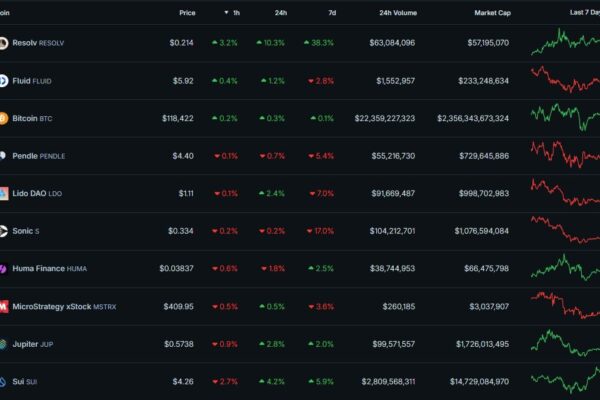
Task: Click Sui price $4.26
Action: 183,382
